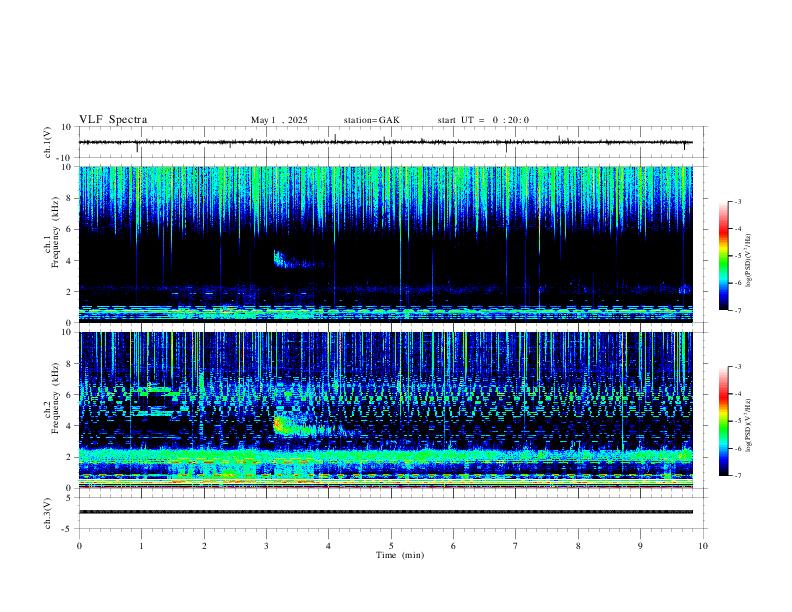
Task: Click the "1" tick on the time axis
Action: point(141,546)
